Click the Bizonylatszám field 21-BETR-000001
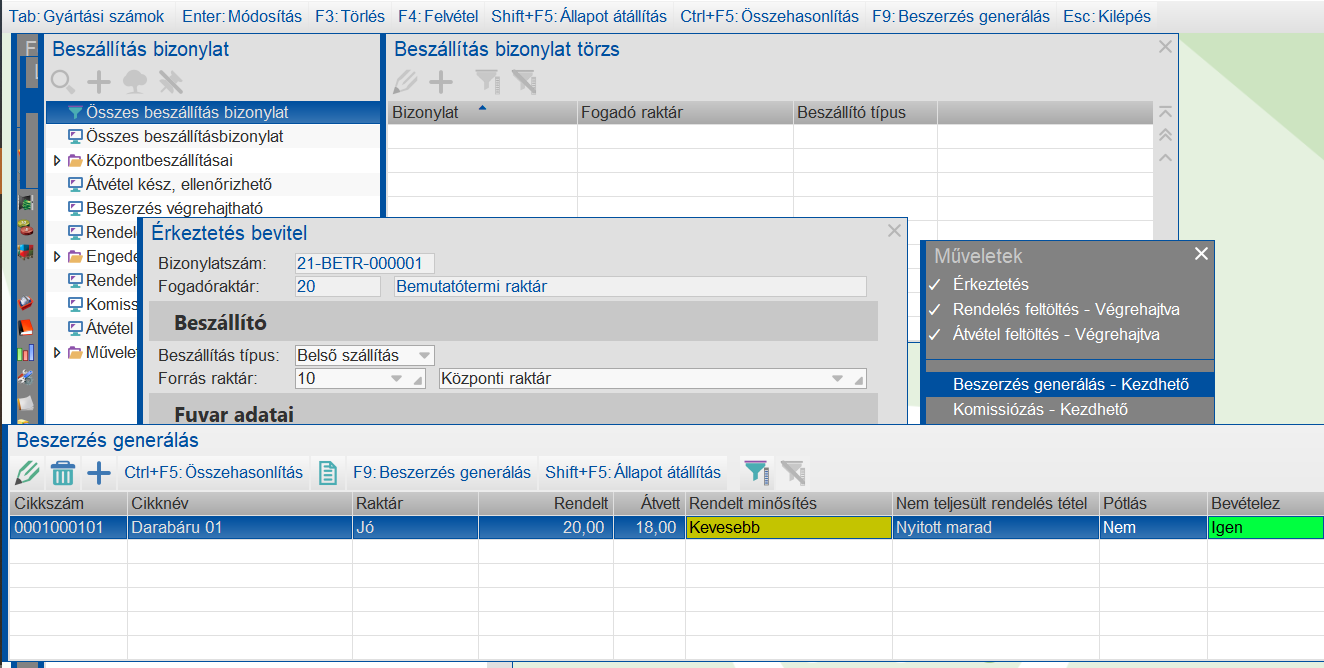Image resolution: width=1324 pixels, height=668 pixels. click(x=365, y=263)
